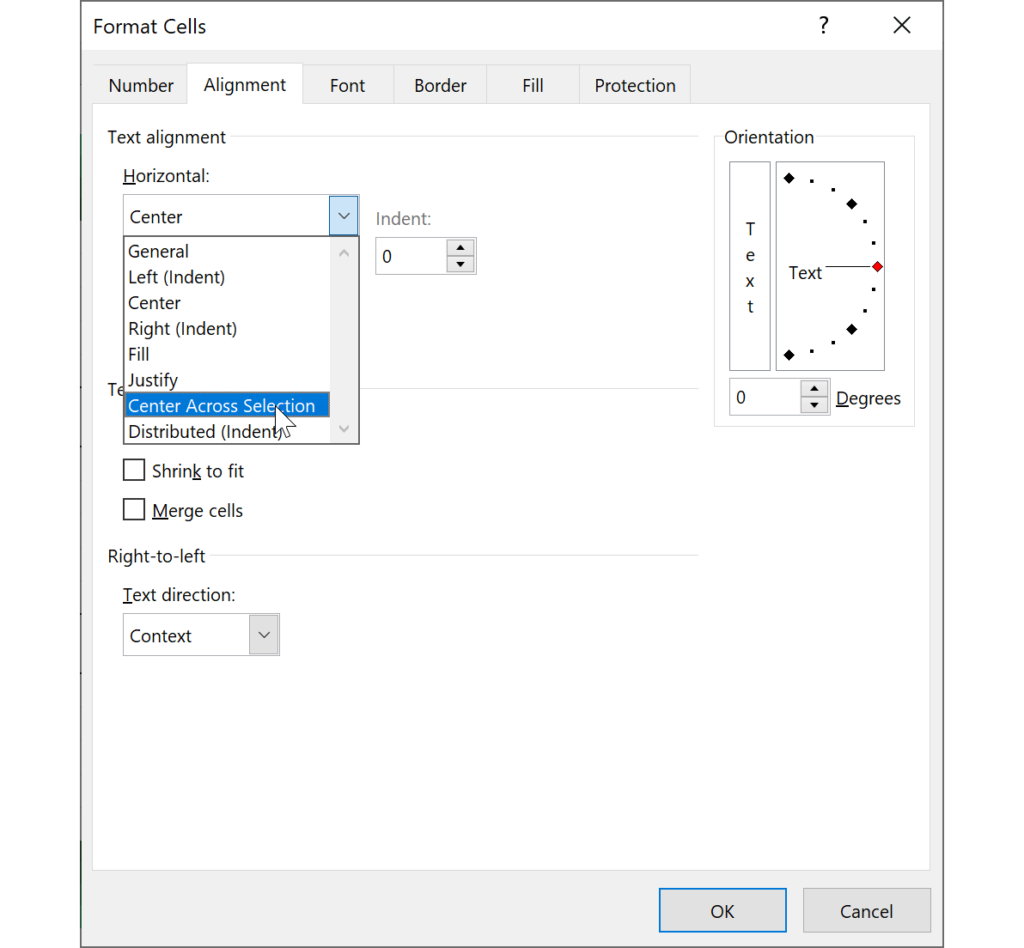Decrease the Indent value with down arrow
This screenshot has width=1024, height=948.
[x=460, y=265]
